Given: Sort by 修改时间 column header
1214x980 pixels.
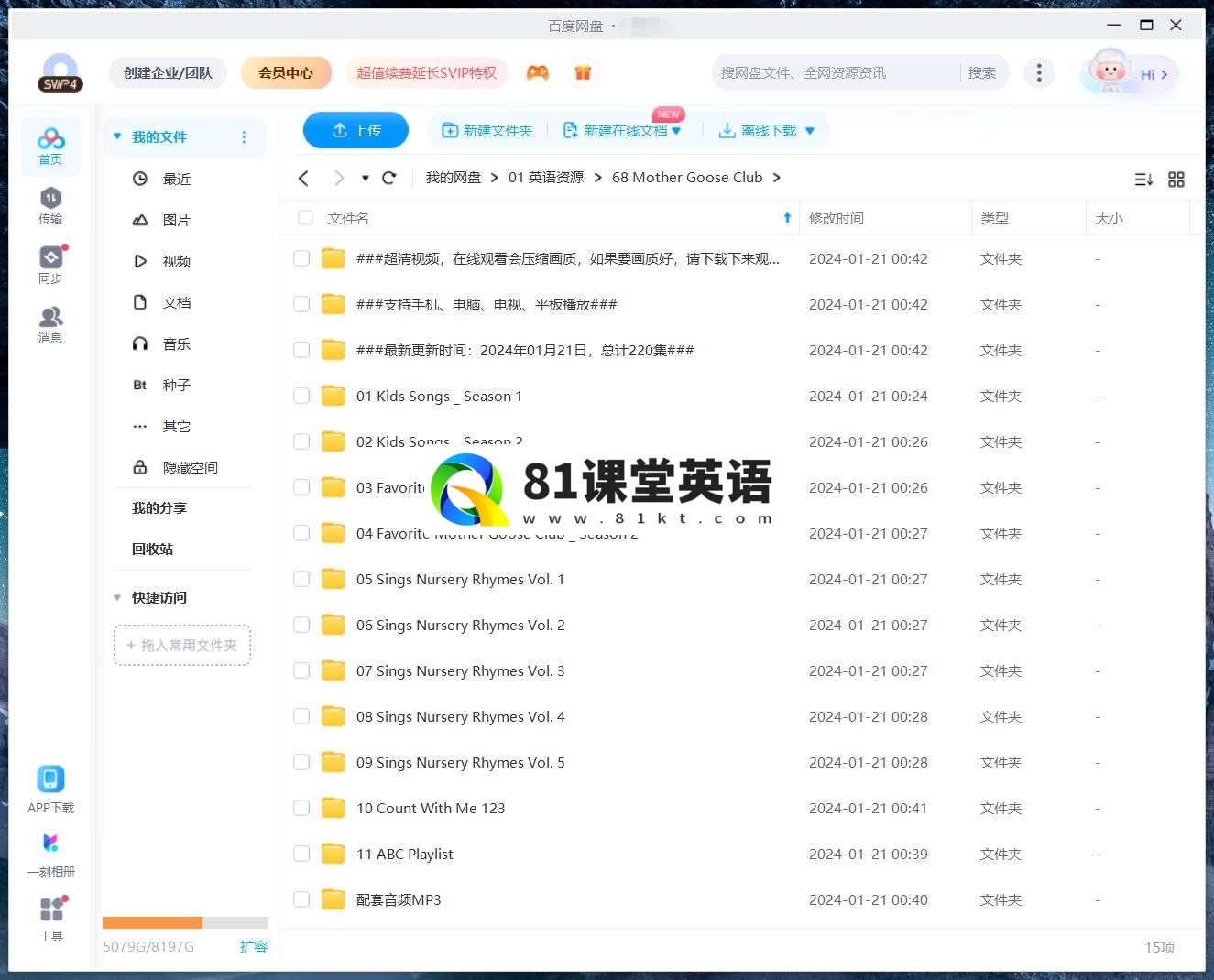Looking at the screenshot, I should 837,218.
